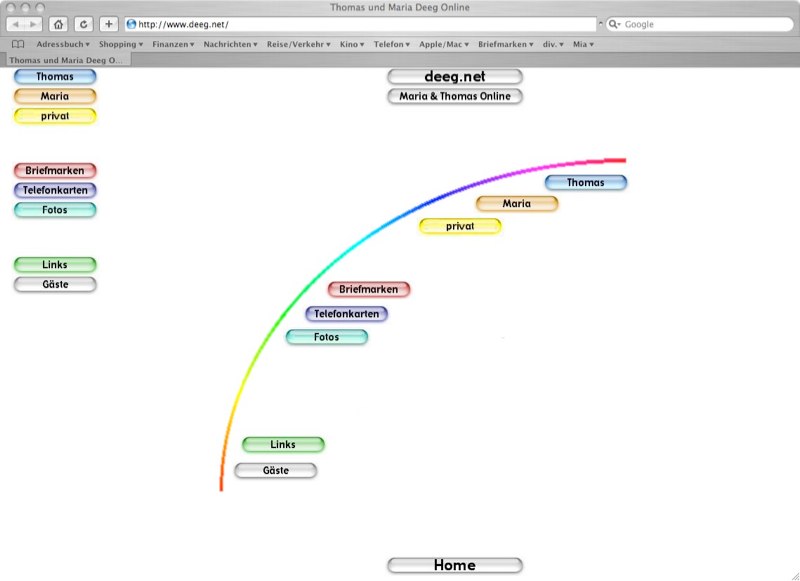This screenshot has width=800, height=581.
Task: Open the Telefonkarten link beside the rainbow arc
Action: tap(346, 314)
